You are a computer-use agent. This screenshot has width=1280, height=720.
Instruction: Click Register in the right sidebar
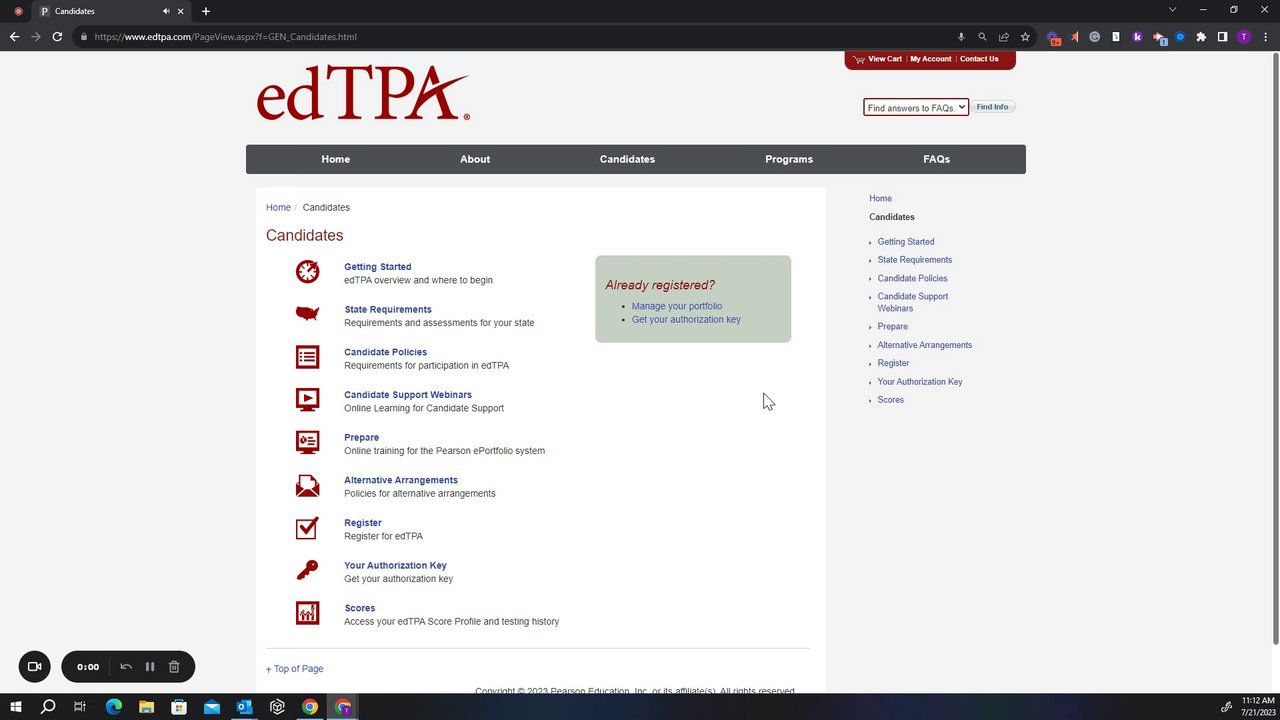click(x=894, y=364)
